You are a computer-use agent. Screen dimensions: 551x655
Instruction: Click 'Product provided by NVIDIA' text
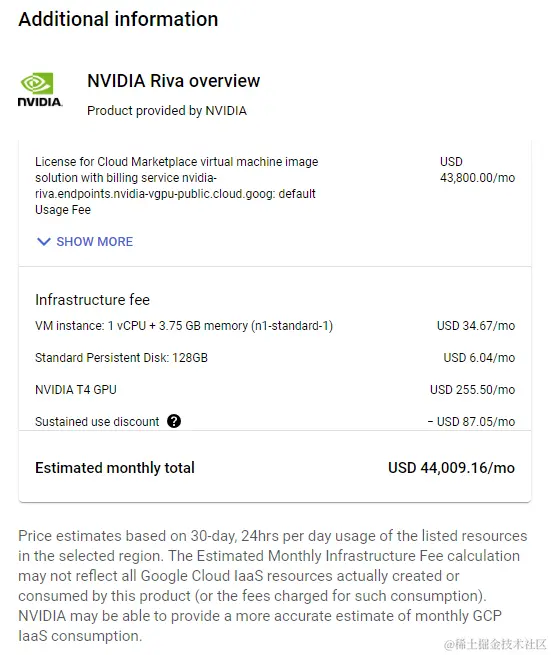point(167,111)
